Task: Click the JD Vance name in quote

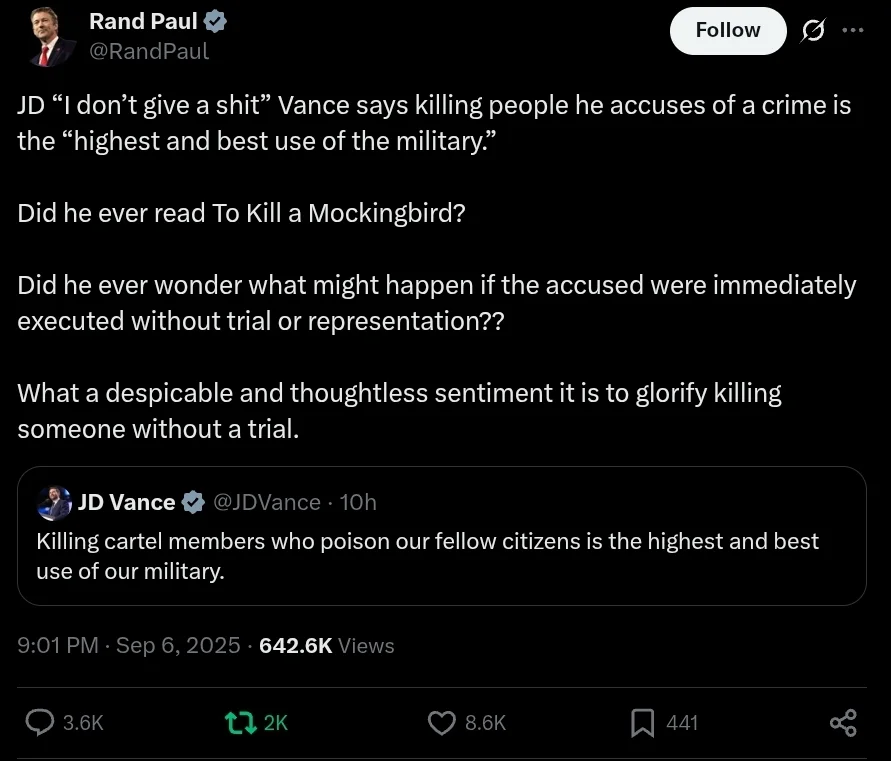Action: coord(127,502)
